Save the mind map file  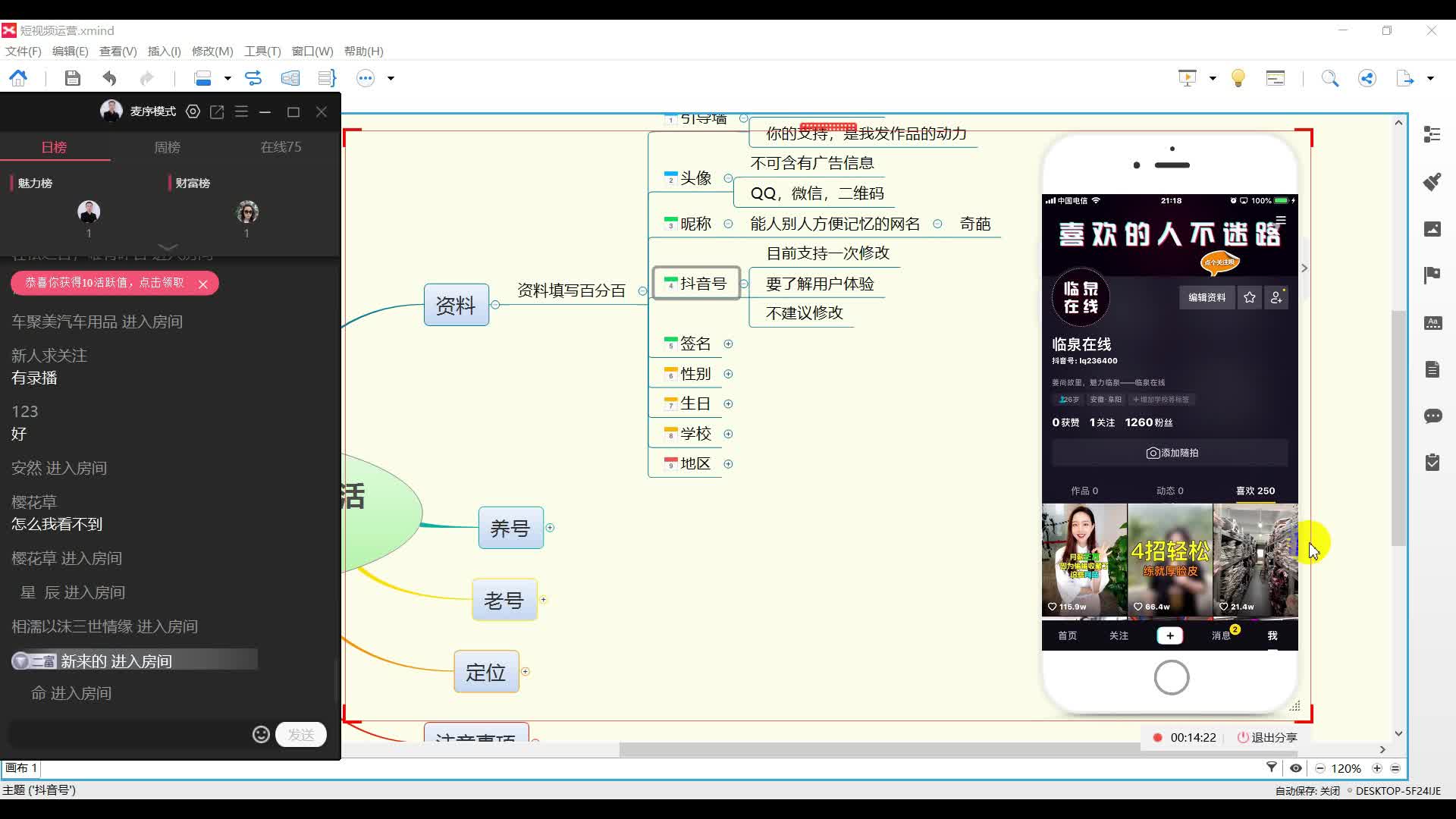click(72, 78)
